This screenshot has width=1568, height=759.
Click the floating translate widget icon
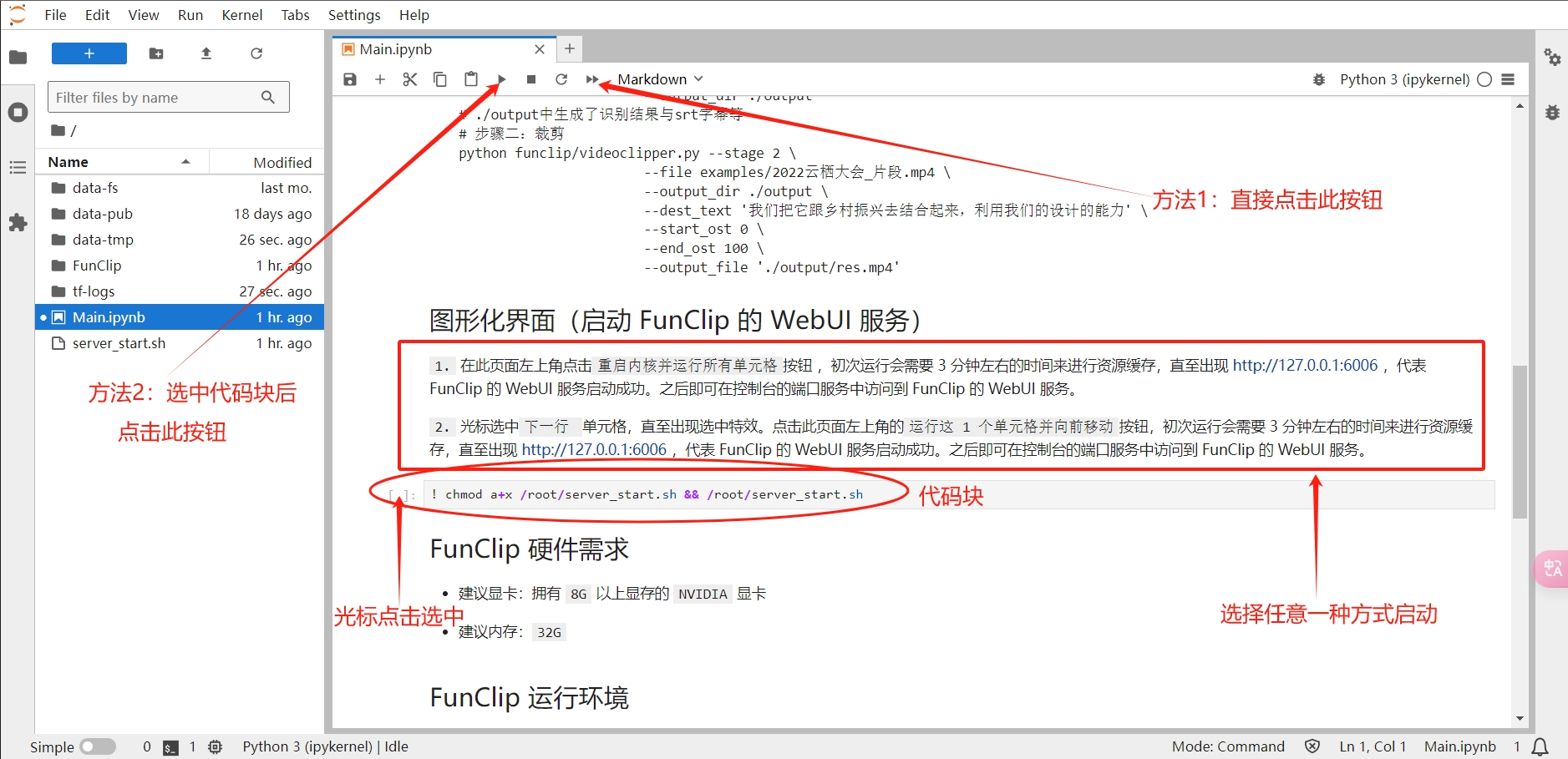[x=1552, y=569]
